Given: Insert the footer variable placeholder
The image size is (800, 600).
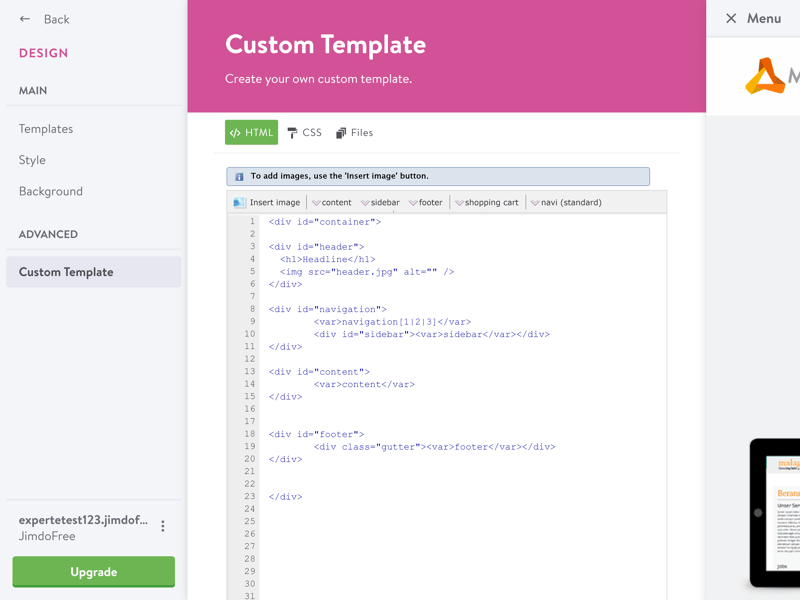Looking at the screenshot, I should point(426,203).
